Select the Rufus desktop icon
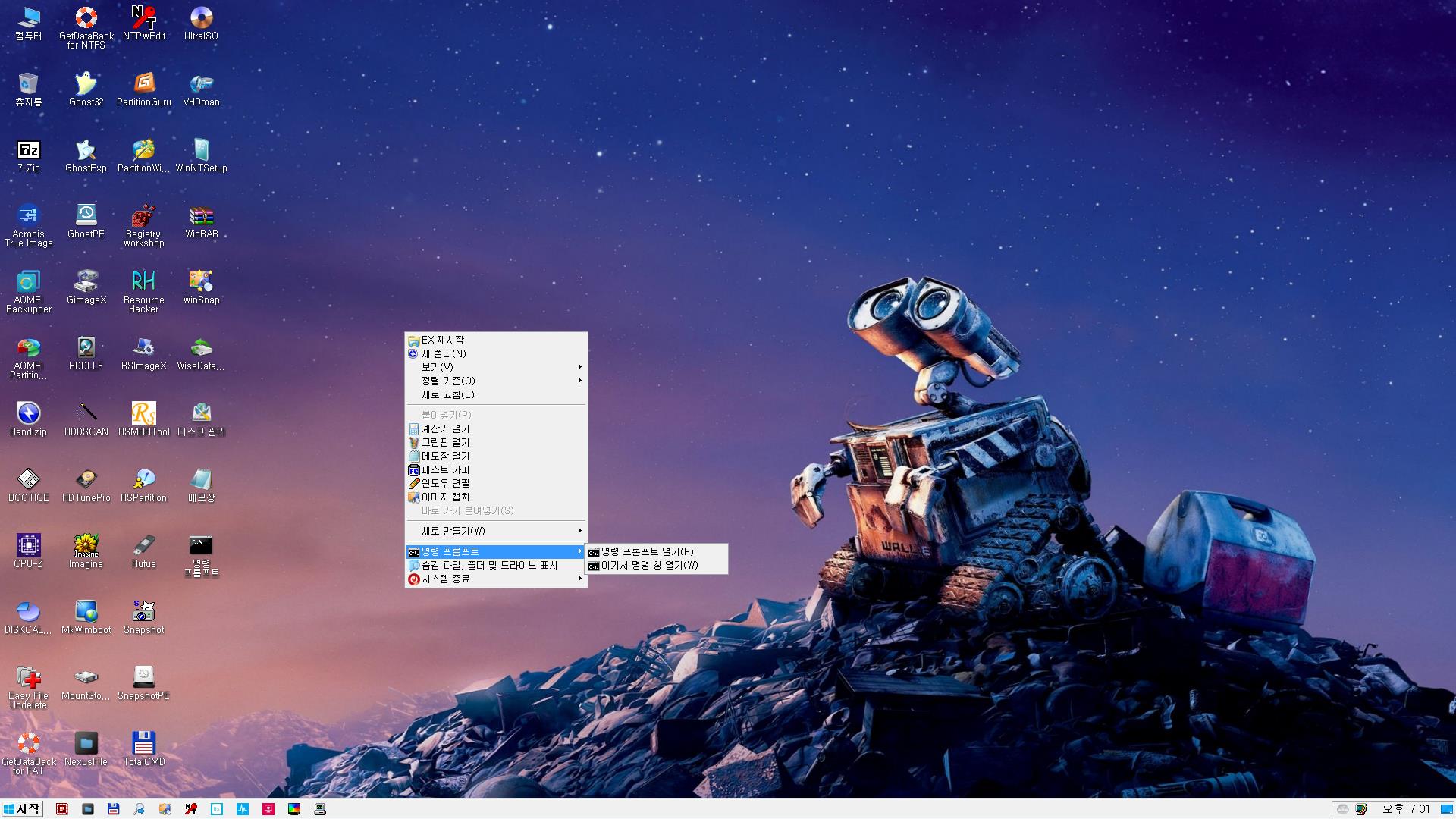 [x=144, y=551]
